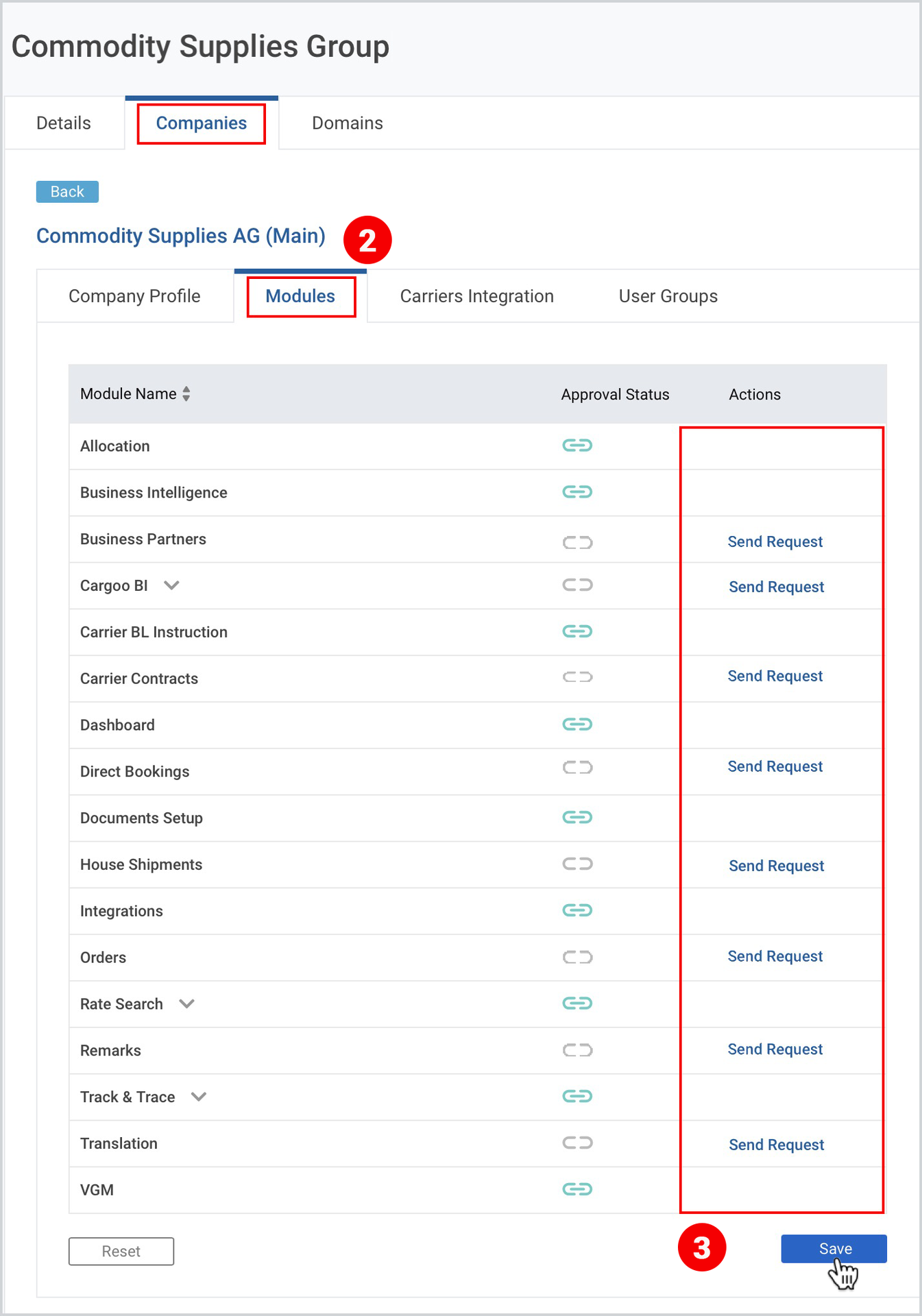
Task: Sort the table by Module Name
Action: tap(186, 394)
